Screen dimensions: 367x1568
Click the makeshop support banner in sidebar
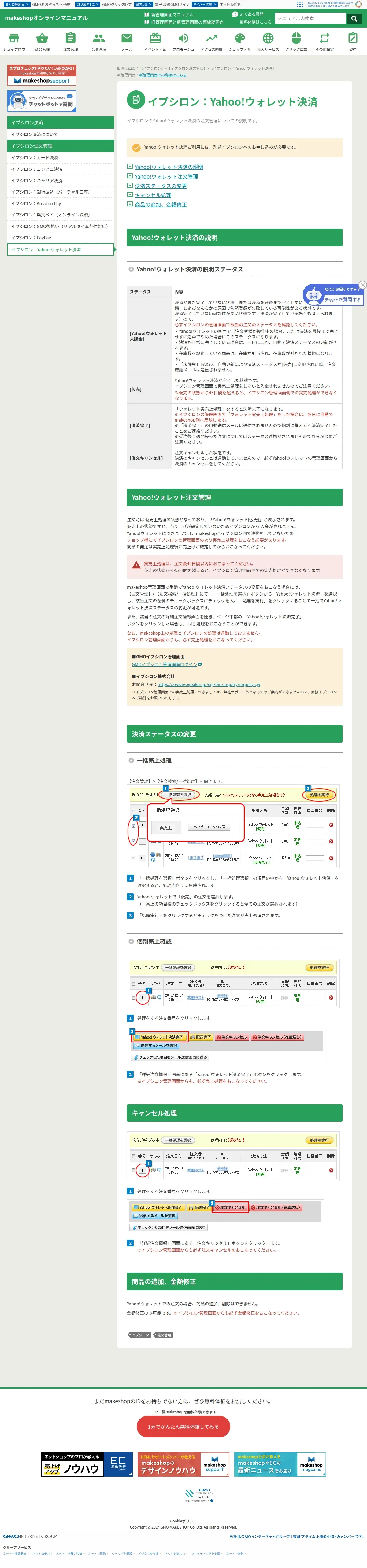click(x=42, y=76)
